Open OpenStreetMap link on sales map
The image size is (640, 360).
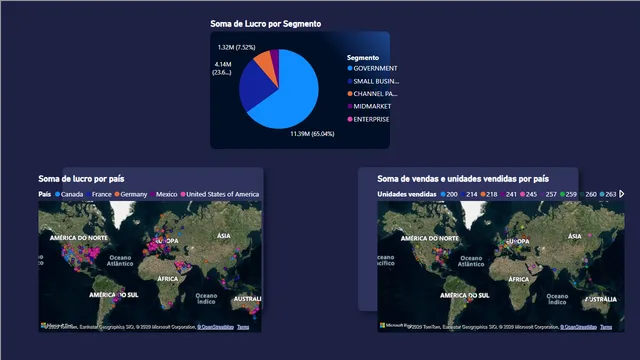point(578,327)
